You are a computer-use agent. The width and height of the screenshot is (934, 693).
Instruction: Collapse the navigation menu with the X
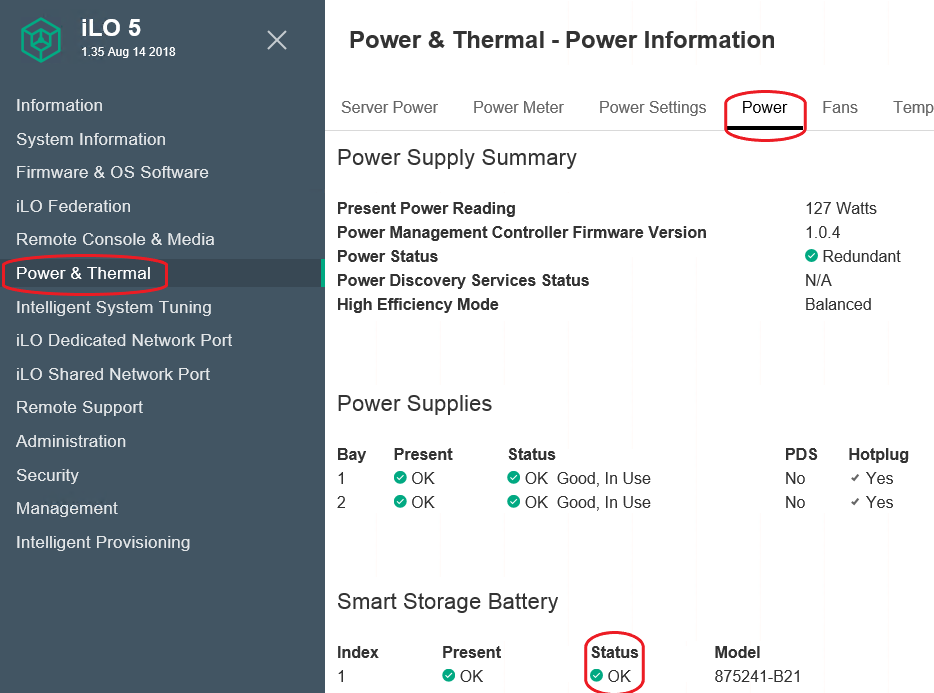pos(277,41)
